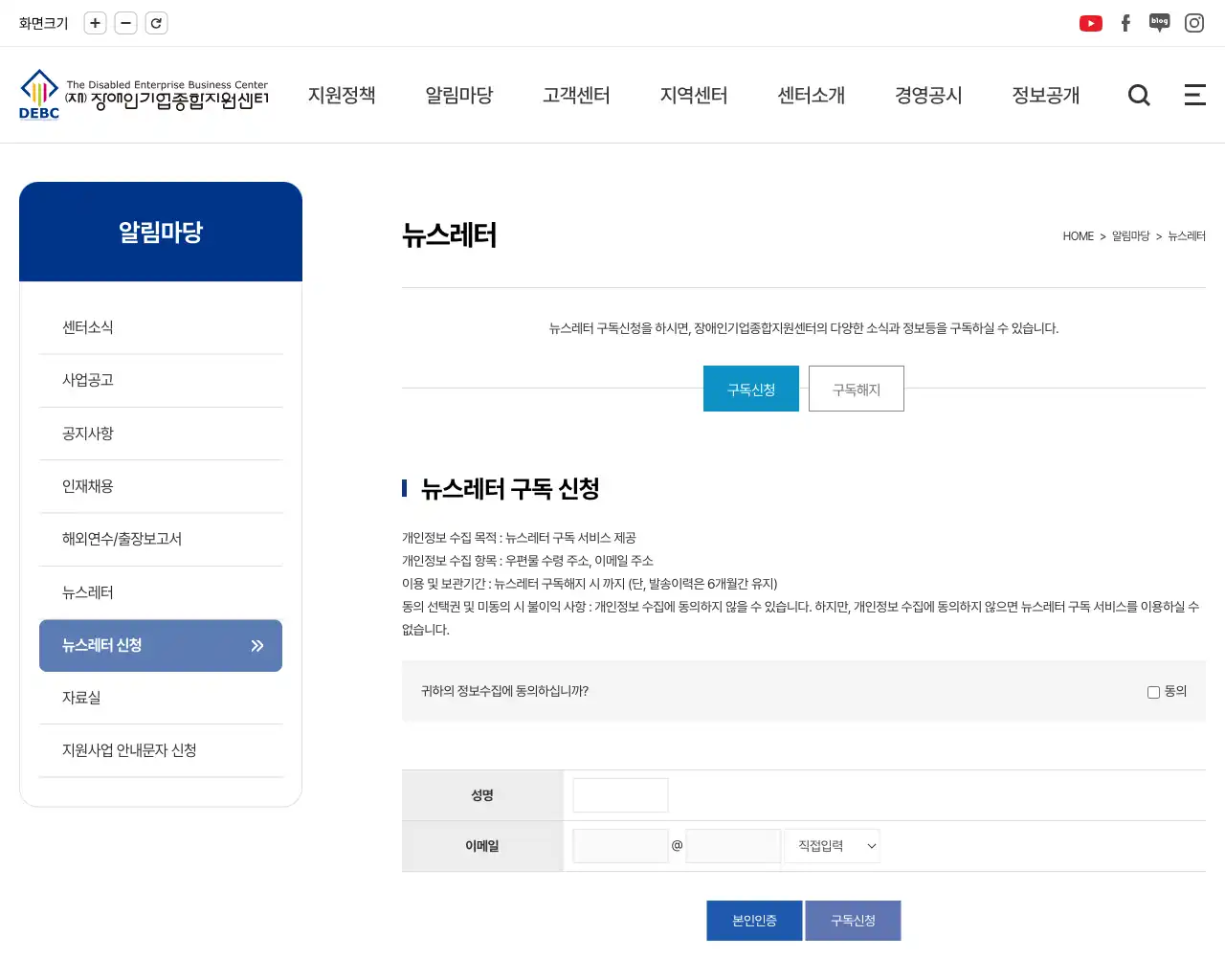Click the blue-gray 구독신청 submit button

click(853, 921)
